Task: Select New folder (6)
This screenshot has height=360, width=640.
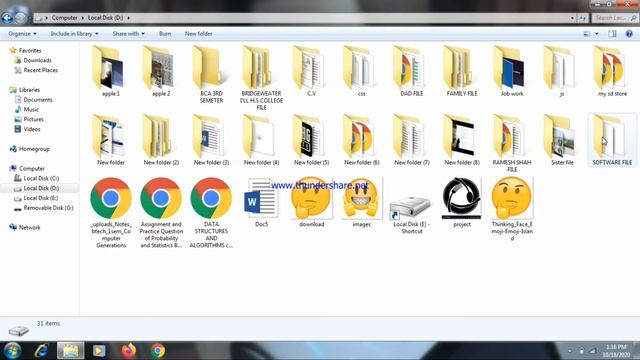Action: click(362, 140)
